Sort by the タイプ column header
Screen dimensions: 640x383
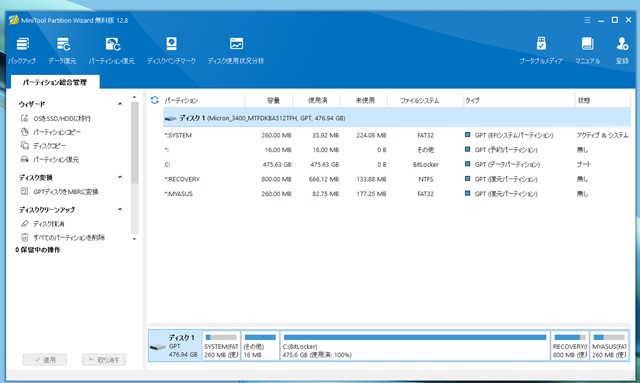[519, 100]
